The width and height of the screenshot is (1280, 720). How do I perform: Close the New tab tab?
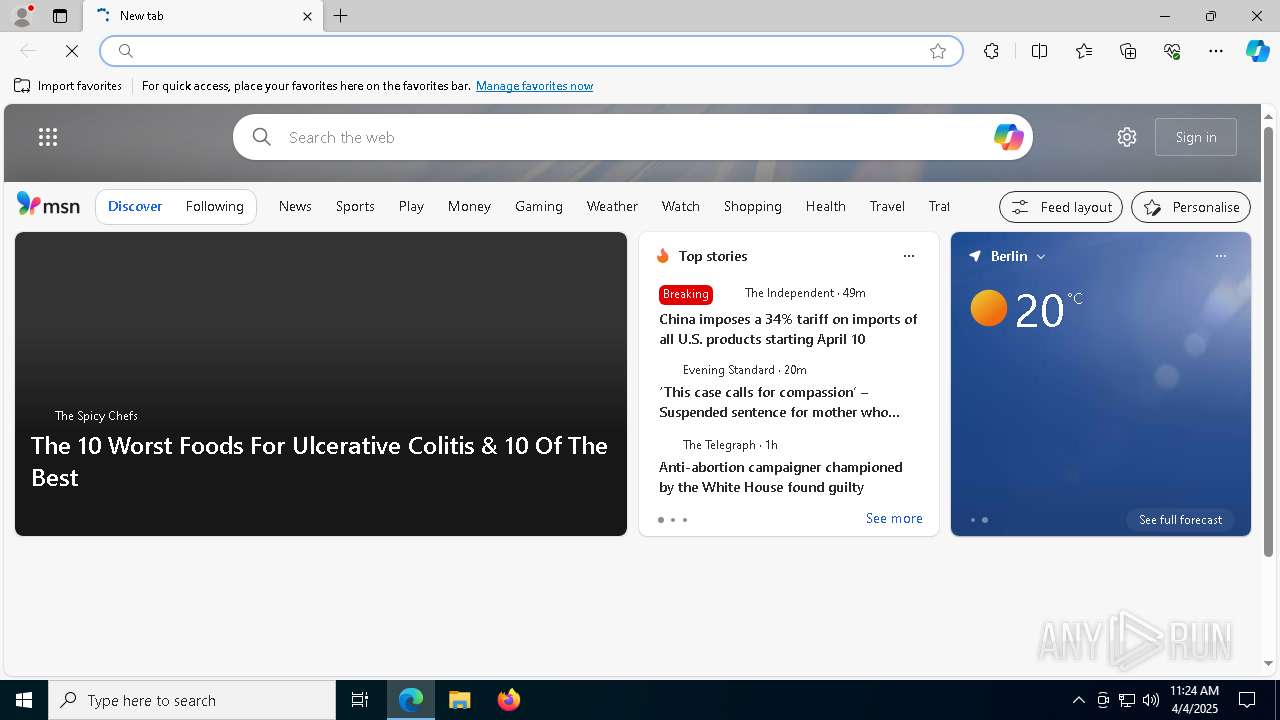click(x=307, y=16)
